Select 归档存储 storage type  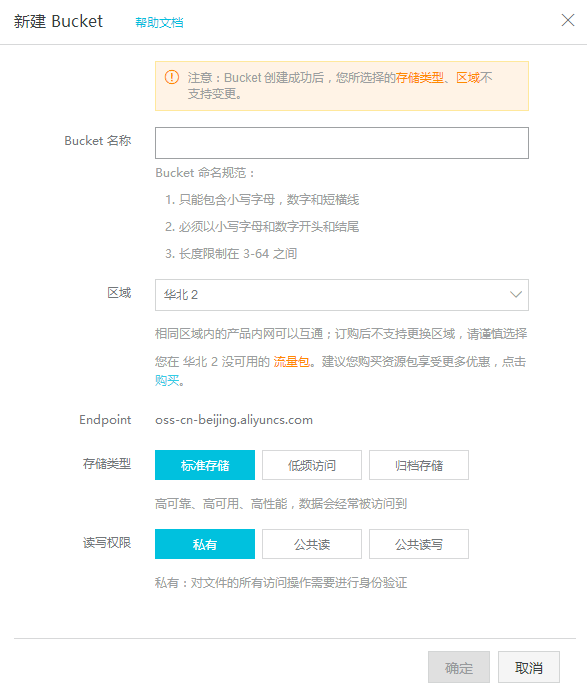coord(419,465)
